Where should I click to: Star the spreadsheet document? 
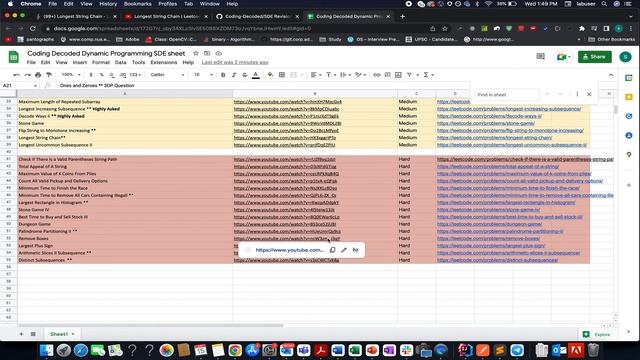pos(196,53)
